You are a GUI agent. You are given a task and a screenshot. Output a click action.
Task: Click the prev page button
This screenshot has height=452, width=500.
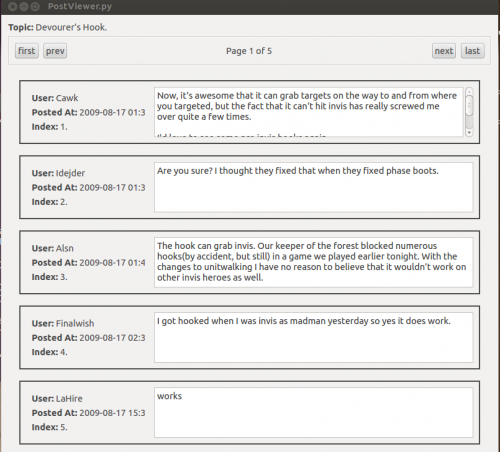pyautogui.click(x=55, y=51)
